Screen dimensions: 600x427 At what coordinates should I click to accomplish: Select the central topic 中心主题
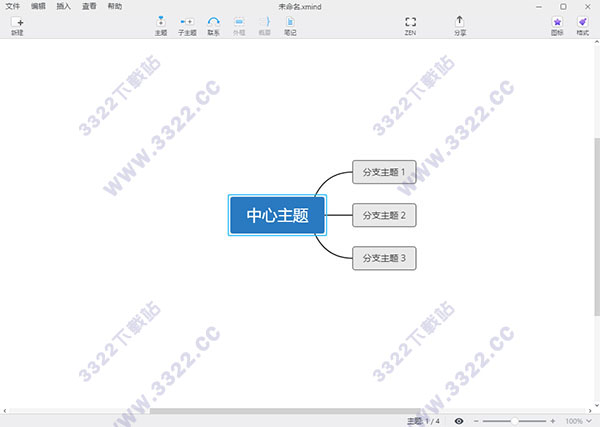277,215
